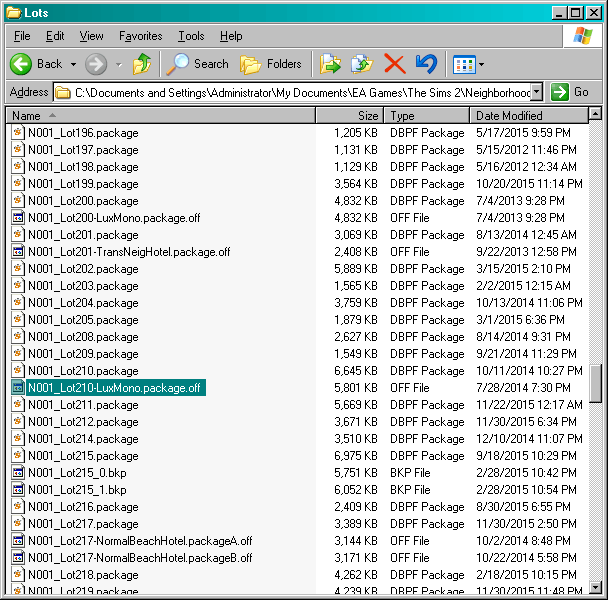Click the green Back arrow button

(21, 64)
